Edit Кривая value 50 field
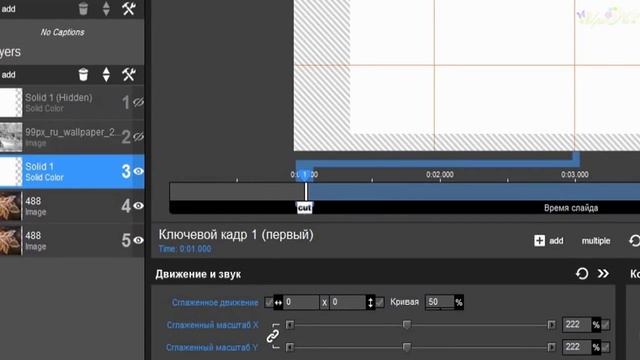Screen dimensions: 640x360 440,302
